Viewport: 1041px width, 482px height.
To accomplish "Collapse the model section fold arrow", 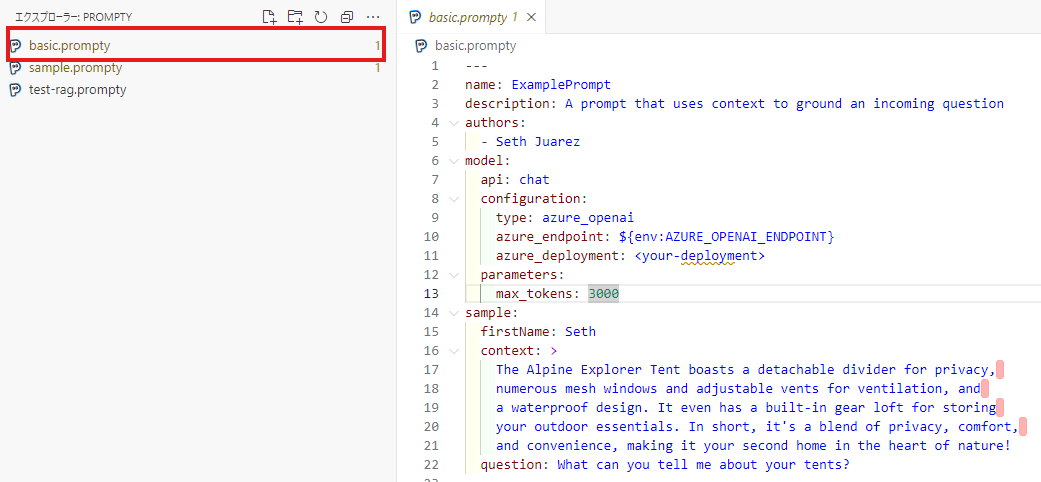I will coord(453,161).
